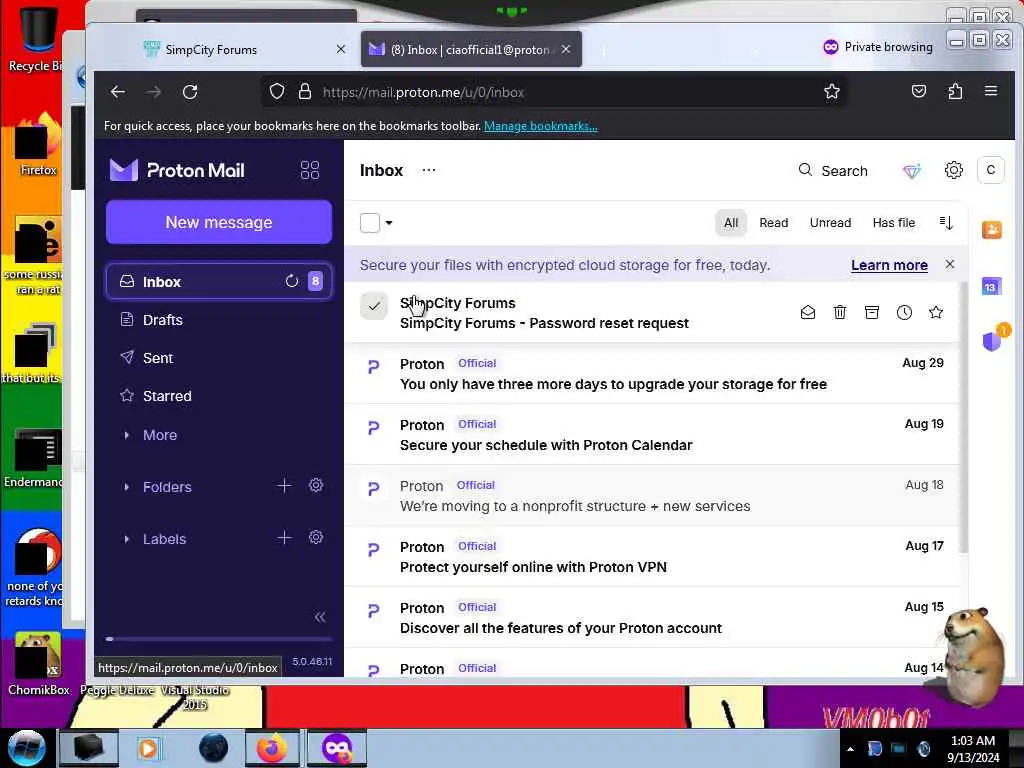Open the Sent folder
This screenshot has height=768, width=1024.
click(219, 358)
